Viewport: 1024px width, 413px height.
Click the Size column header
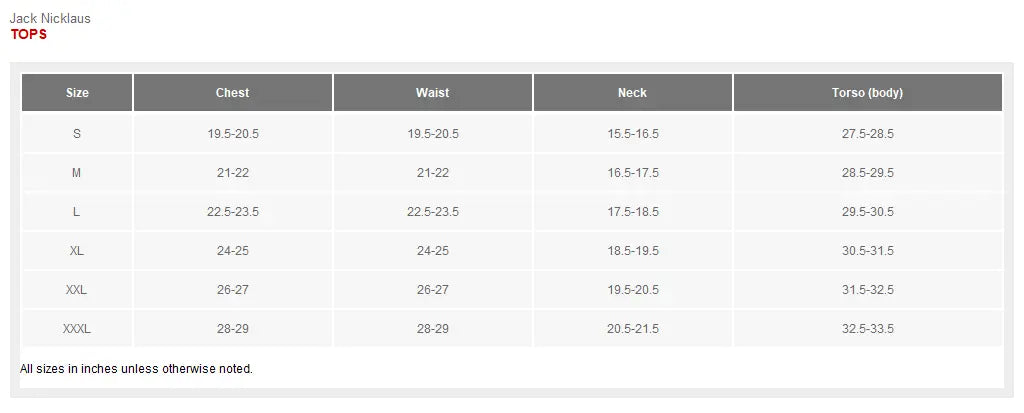77,93
